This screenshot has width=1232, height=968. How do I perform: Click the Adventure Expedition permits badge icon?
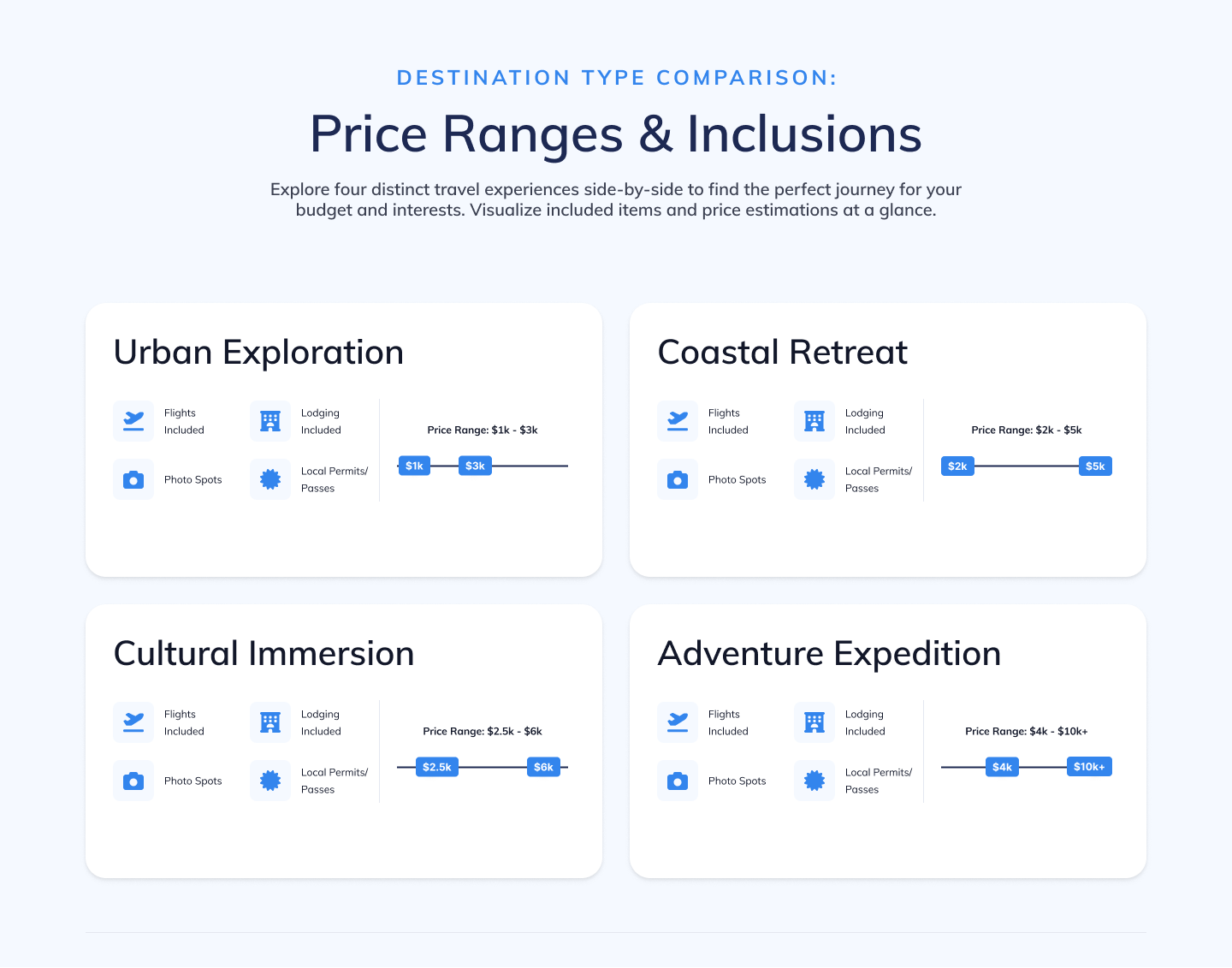[x=814, y=781]
